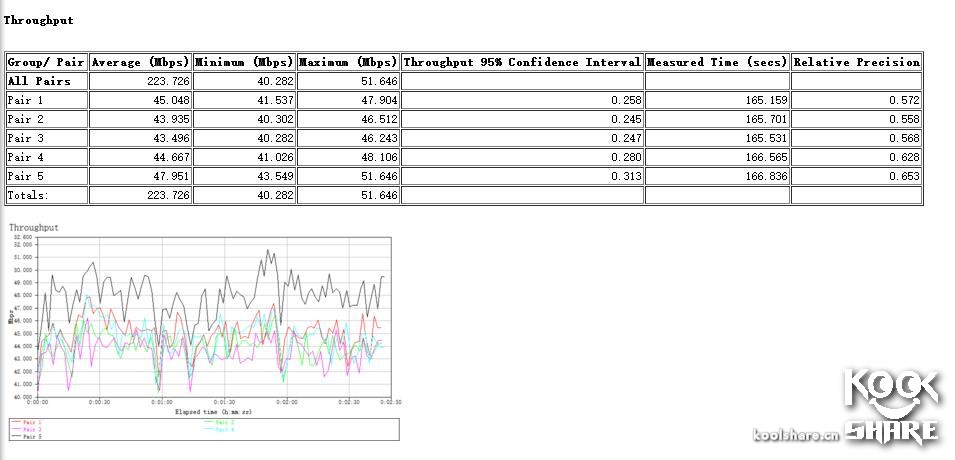Click the 0:01:00 tick label on chart
The height and width of the screenshot is (460, 955).
[x=162, y=402]
